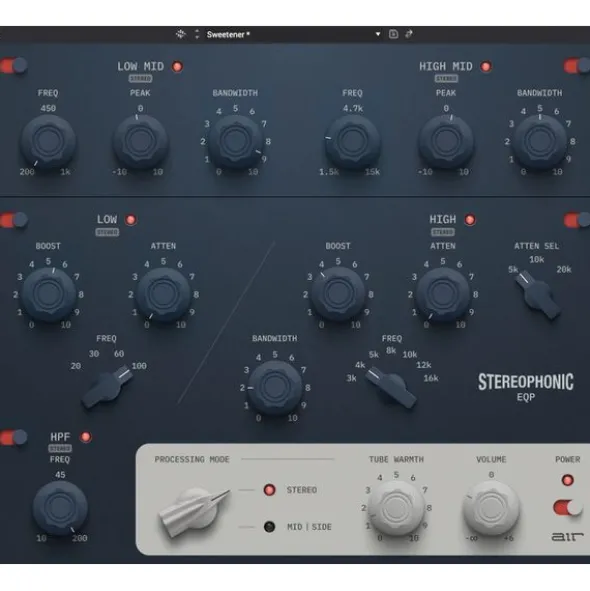Click the High BOOST knob
This screenshot has width=590, height=591.
(x=338, y=294)
